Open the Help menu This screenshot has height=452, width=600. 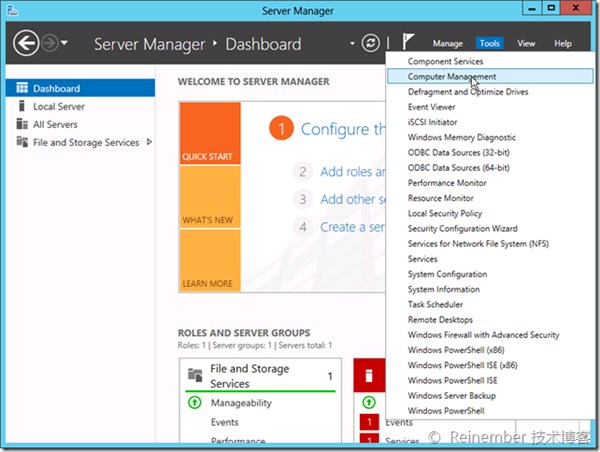[562, 44]
